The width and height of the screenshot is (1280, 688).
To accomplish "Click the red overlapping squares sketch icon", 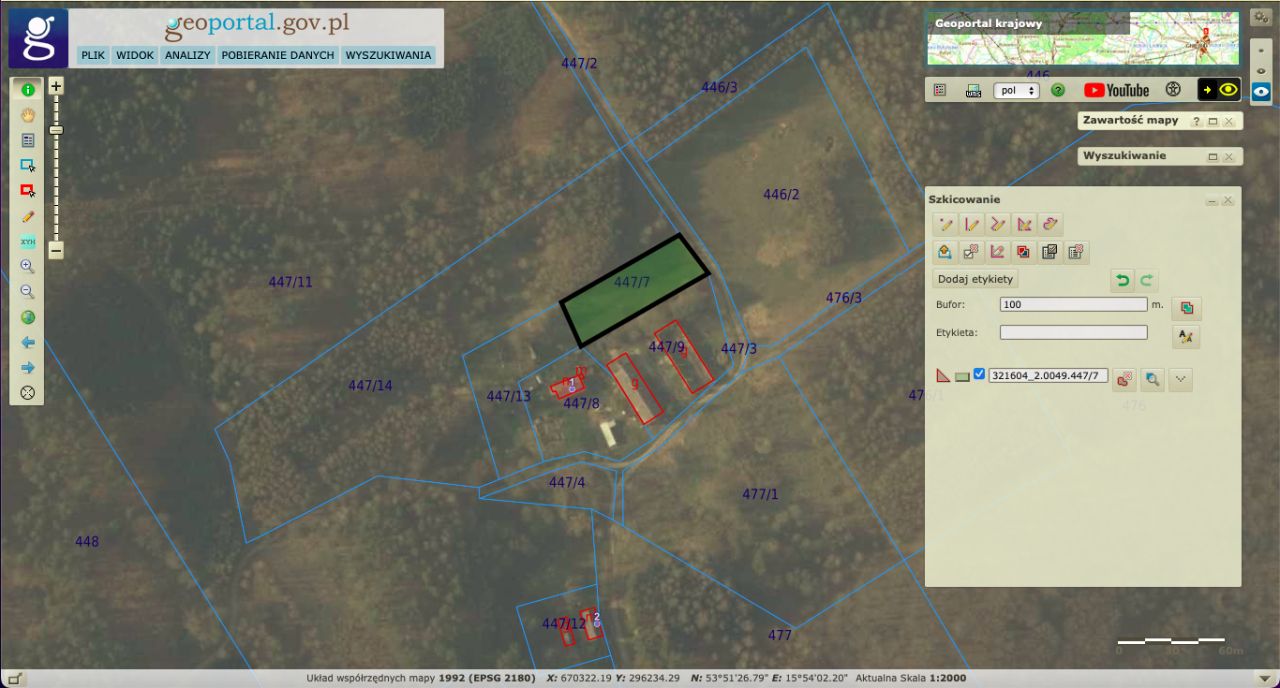I will point(1023,252).
